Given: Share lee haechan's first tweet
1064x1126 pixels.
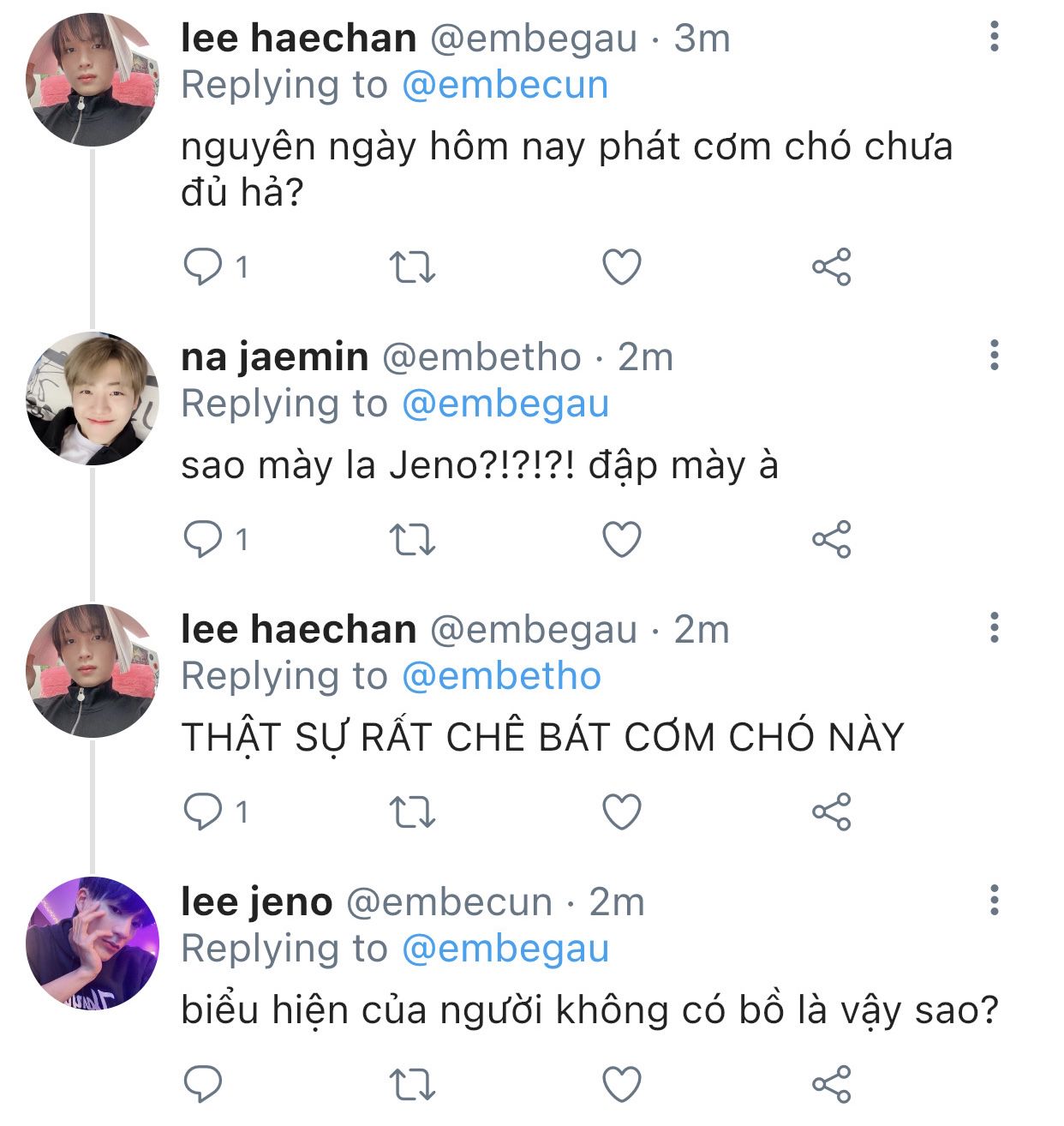Looking at the screenshot, I should pos(831,267).
